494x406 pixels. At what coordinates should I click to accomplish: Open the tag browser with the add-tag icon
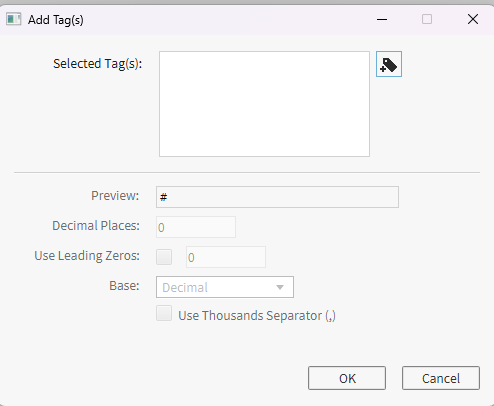[389, 64]
